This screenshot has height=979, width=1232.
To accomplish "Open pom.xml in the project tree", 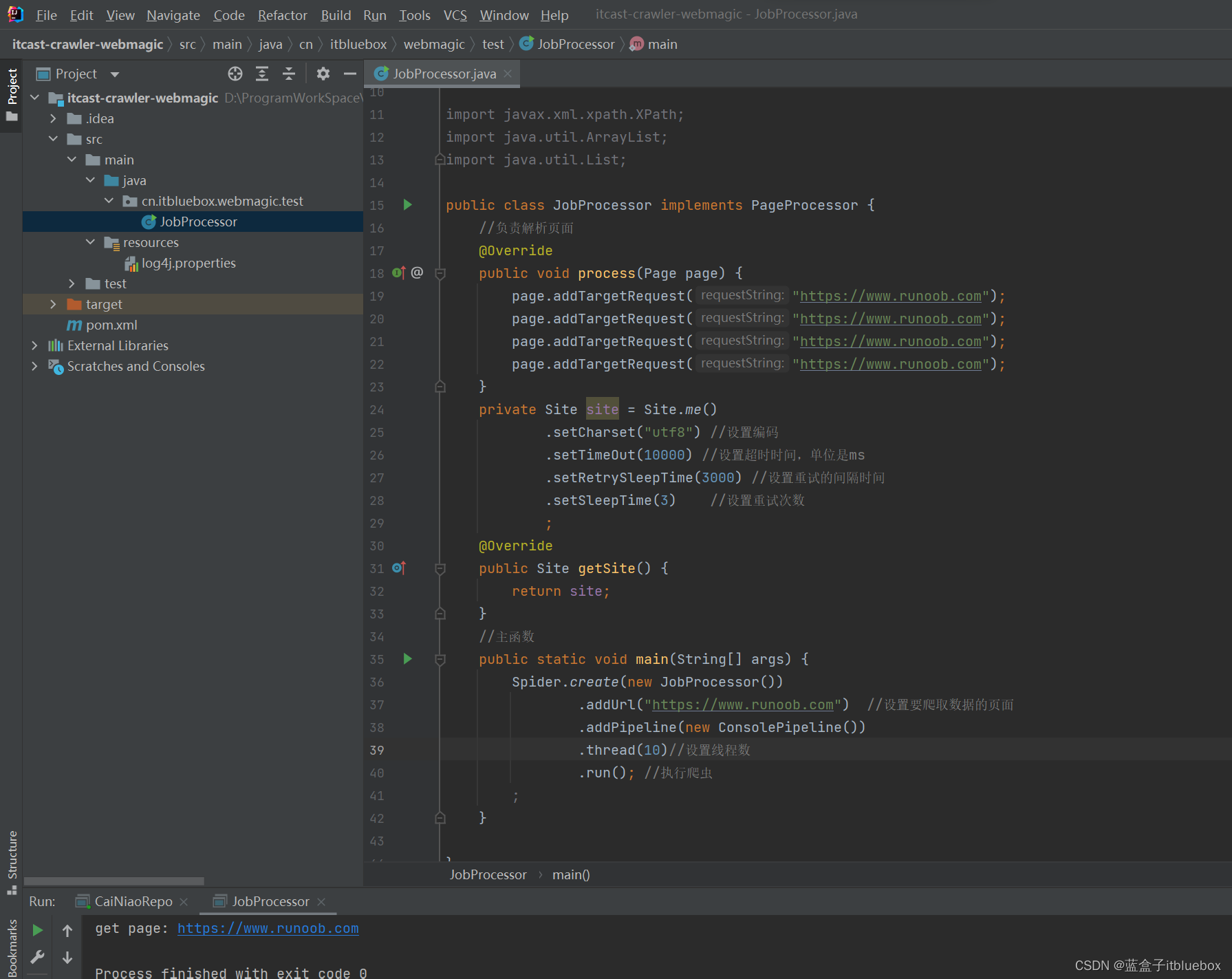I will coord(111,325).
